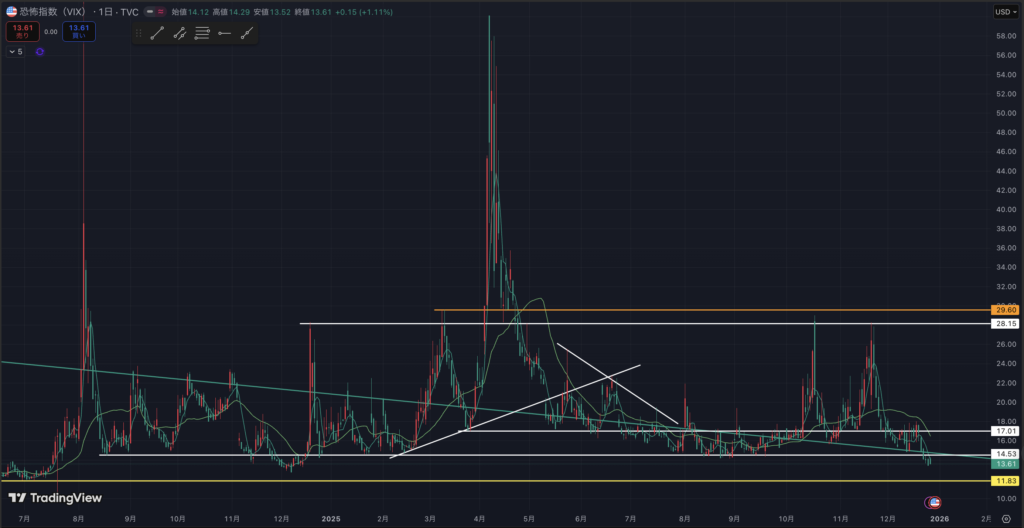Pick the horizontal line tool
The height and width of the screenshot is (528, 1024).
[x=224, y=33]
